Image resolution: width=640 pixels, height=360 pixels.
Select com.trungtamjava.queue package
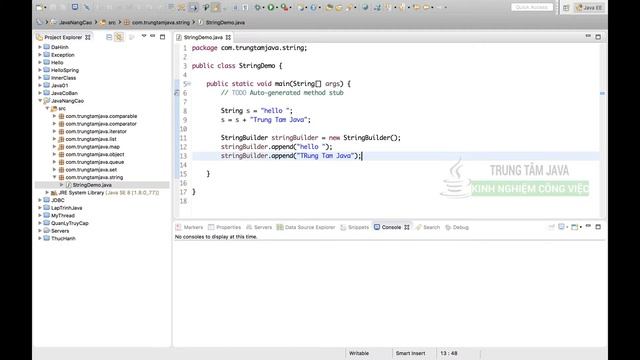94,162
